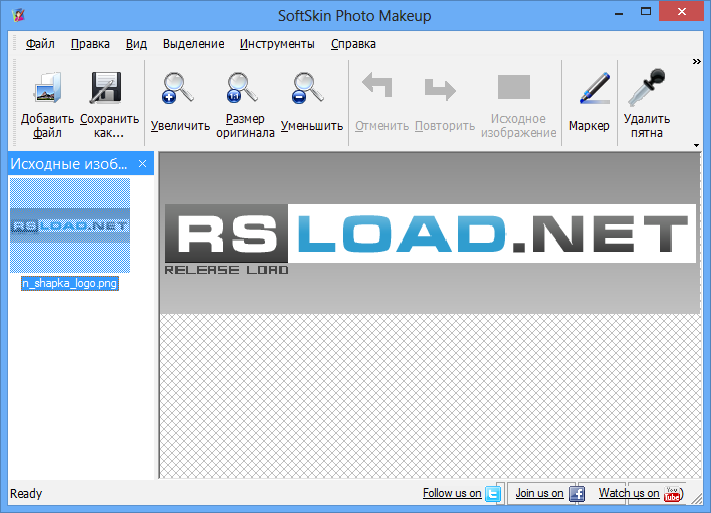
Task: Click the Join us on link
Action: click(x=539, y=493)
